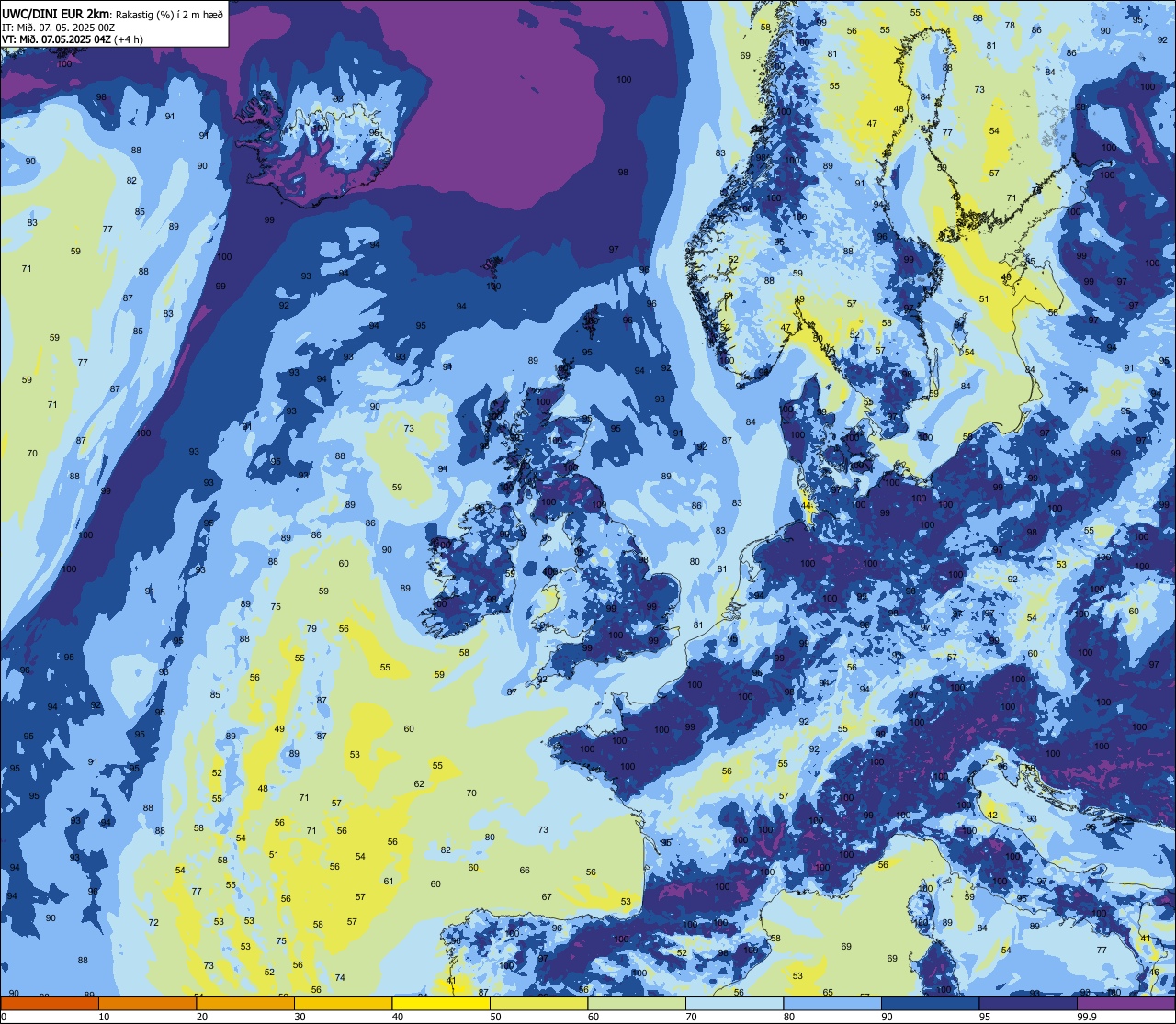Select the pale green 60–70 legend segment
This screenshot has height=1024, width=1176.
[x=637, y=1004]
